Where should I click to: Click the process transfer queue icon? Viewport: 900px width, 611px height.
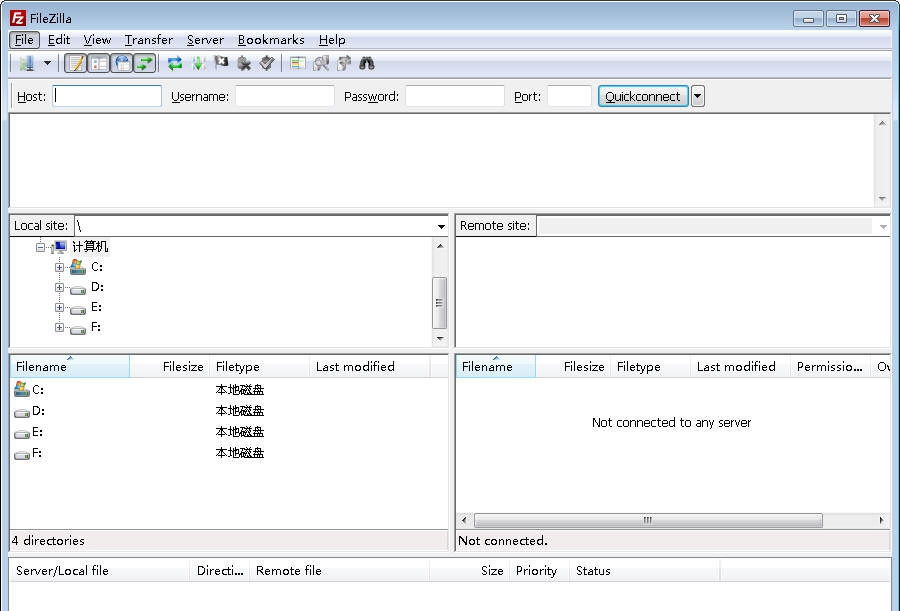click(196, 62)
